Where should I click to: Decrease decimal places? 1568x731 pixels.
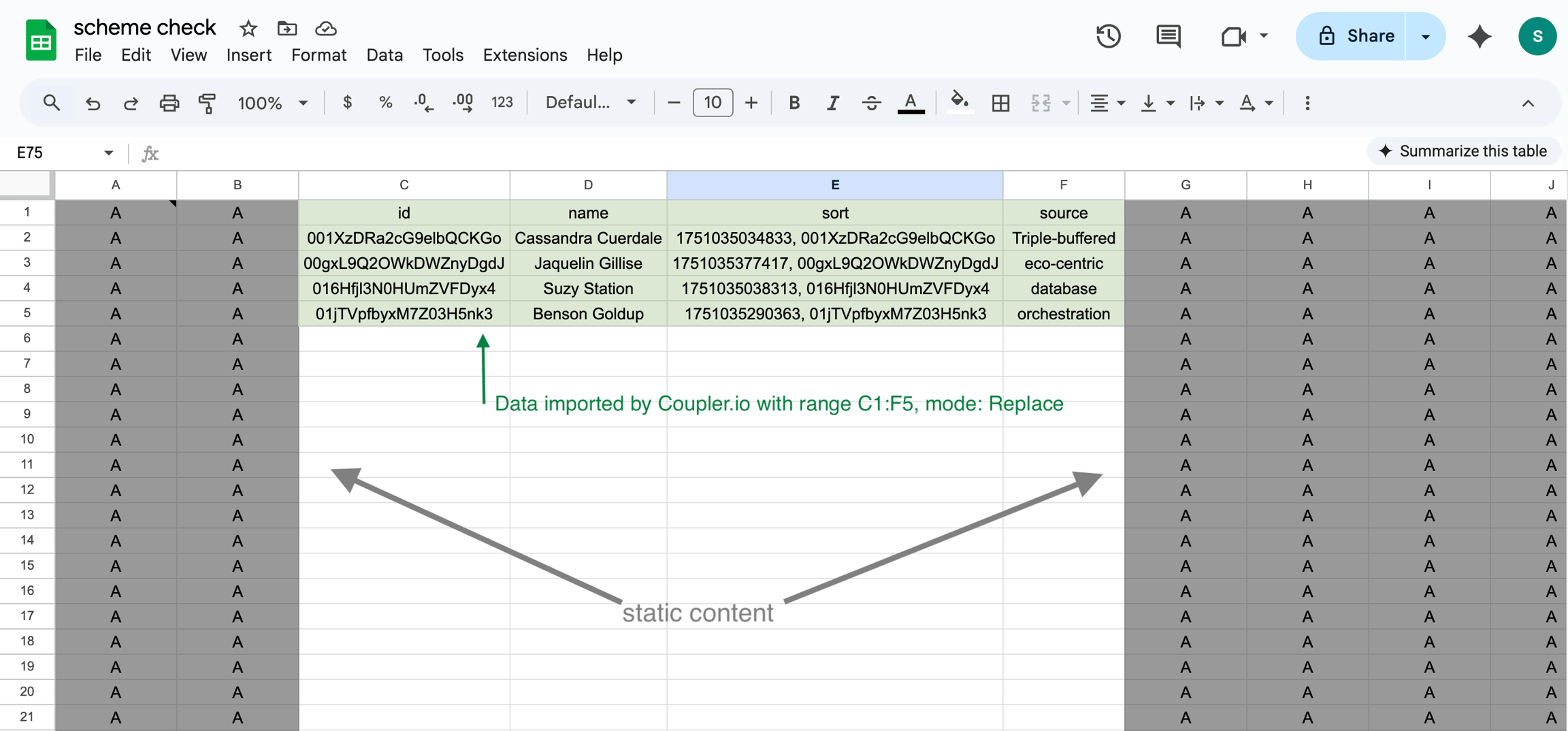[x=423, y=103]
